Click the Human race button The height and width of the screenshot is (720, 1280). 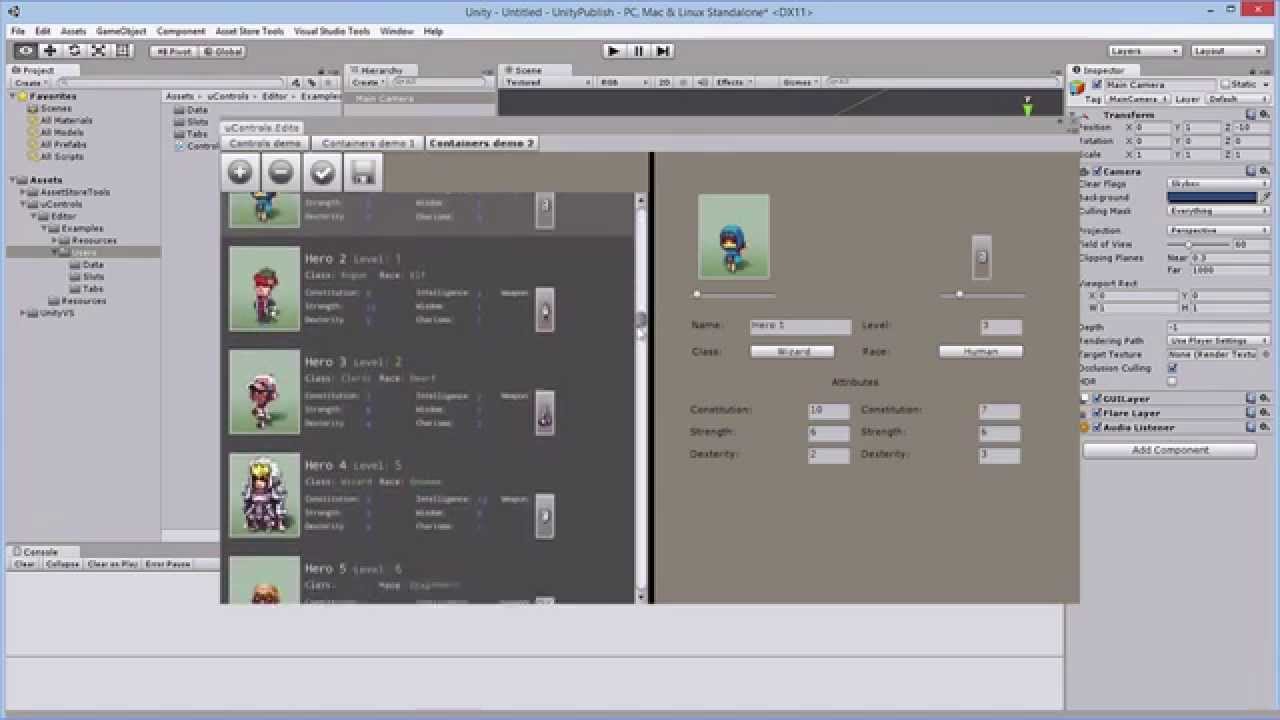coord(980,351)
